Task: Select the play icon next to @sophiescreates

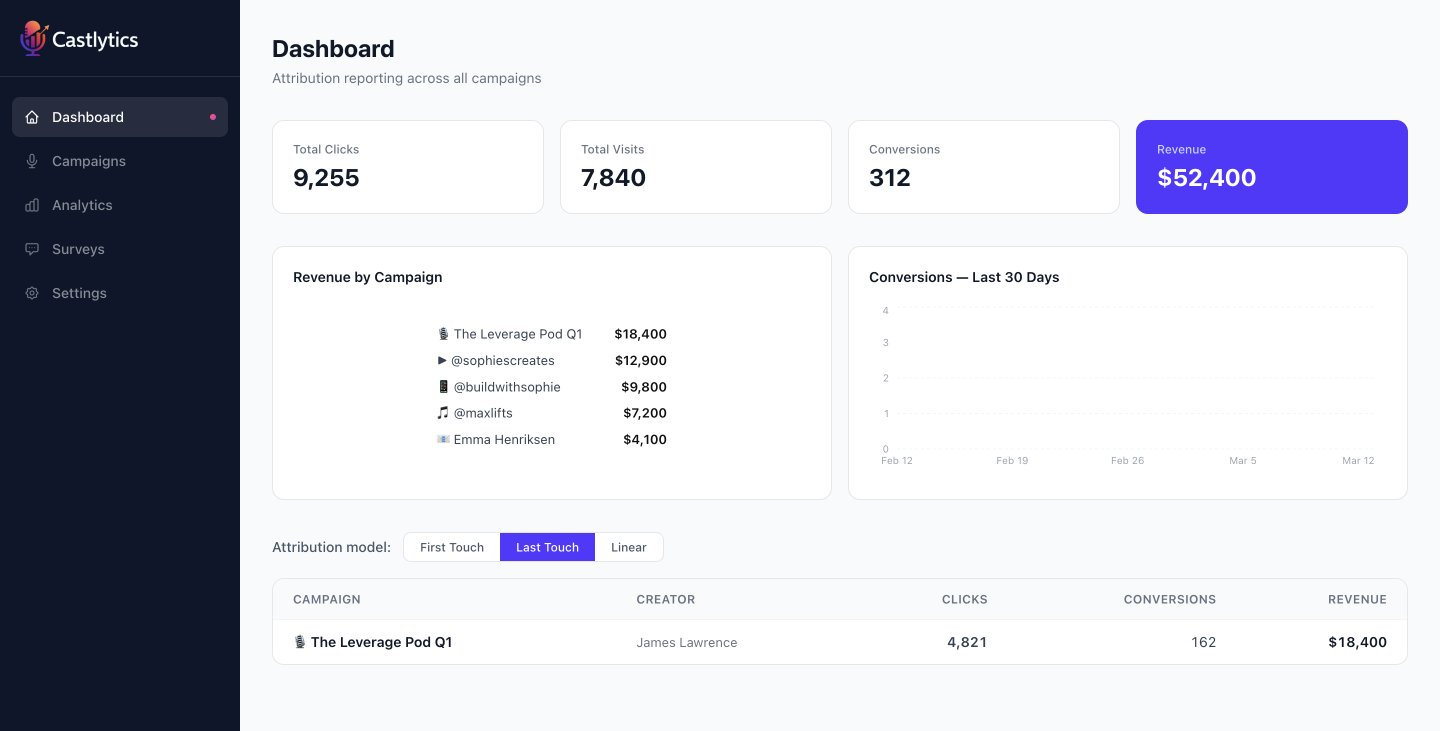Action: coord(442,360)
